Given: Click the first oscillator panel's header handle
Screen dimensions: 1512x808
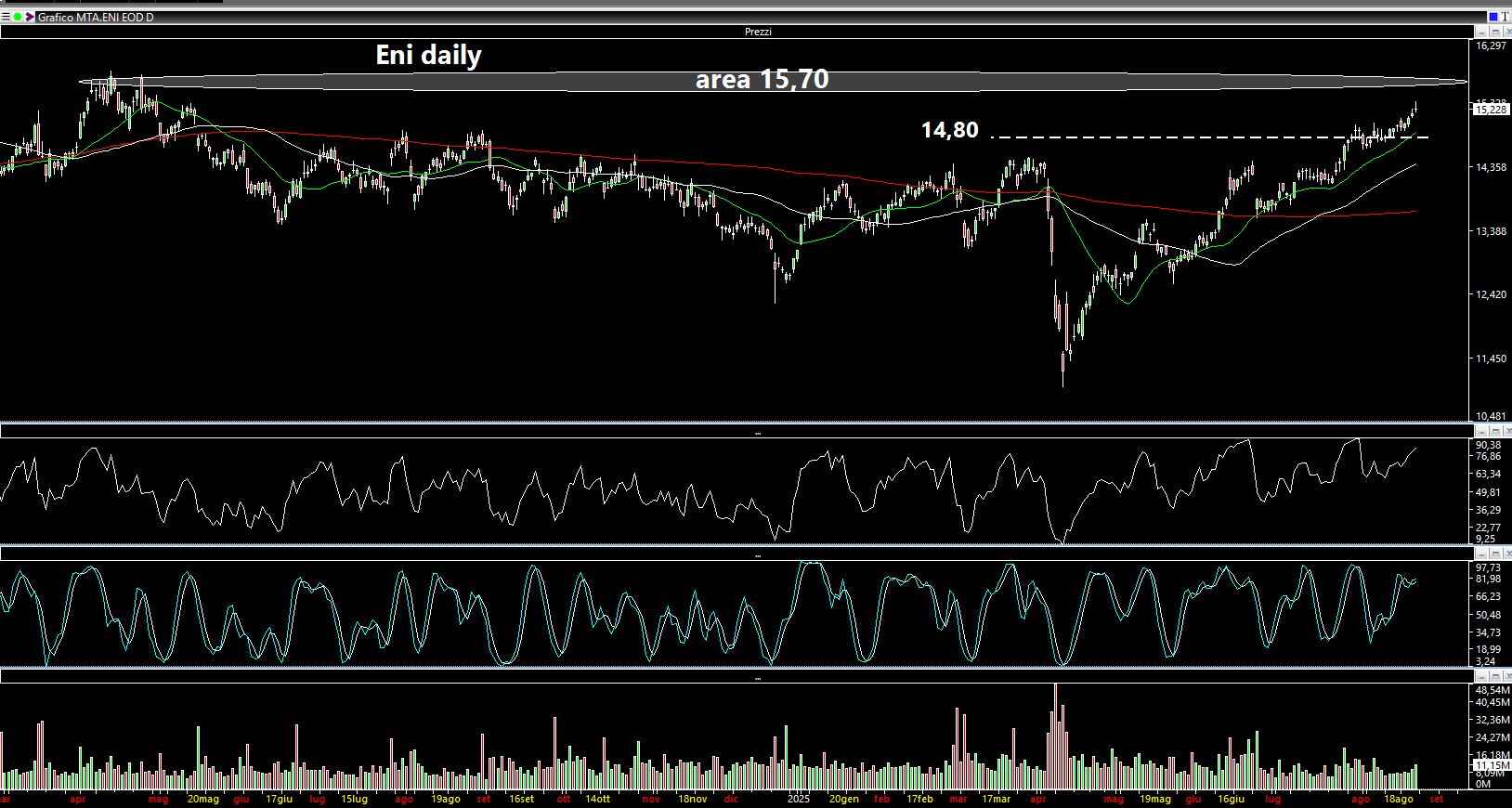Looking at the screenshot, I should click(758, 433).
